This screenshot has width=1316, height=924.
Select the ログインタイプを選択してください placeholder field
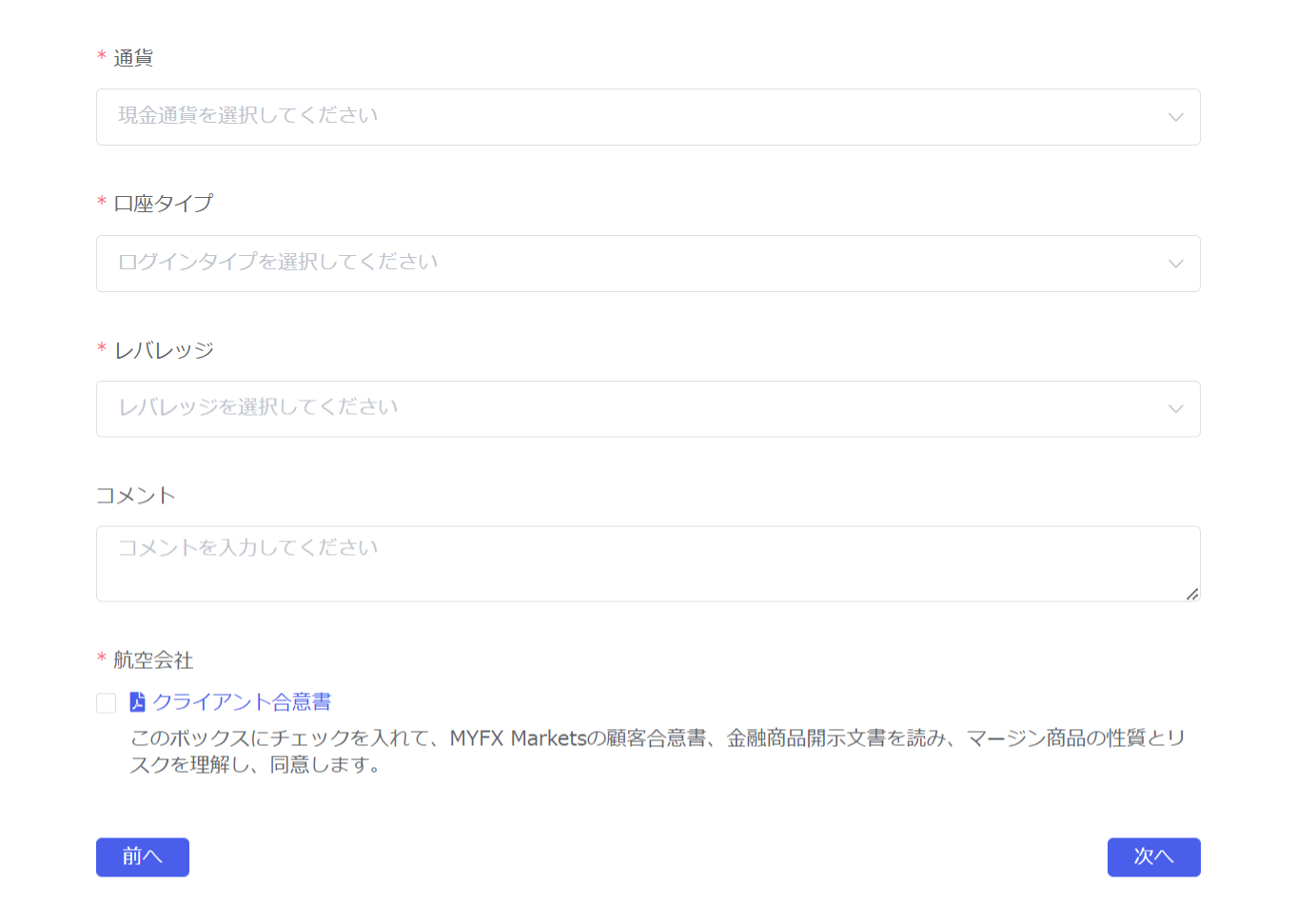pos(381,263)
